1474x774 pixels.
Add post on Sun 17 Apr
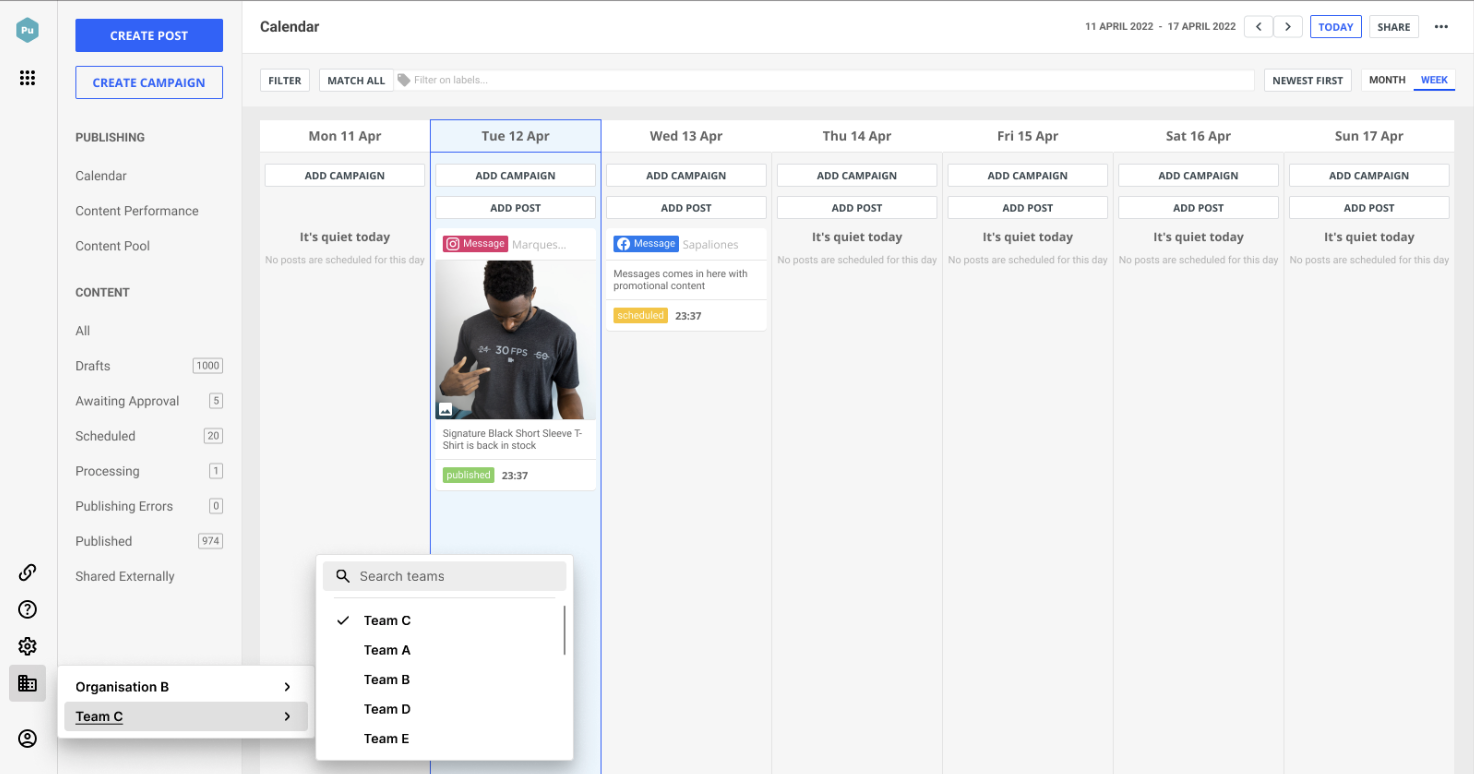[1369, 208]
